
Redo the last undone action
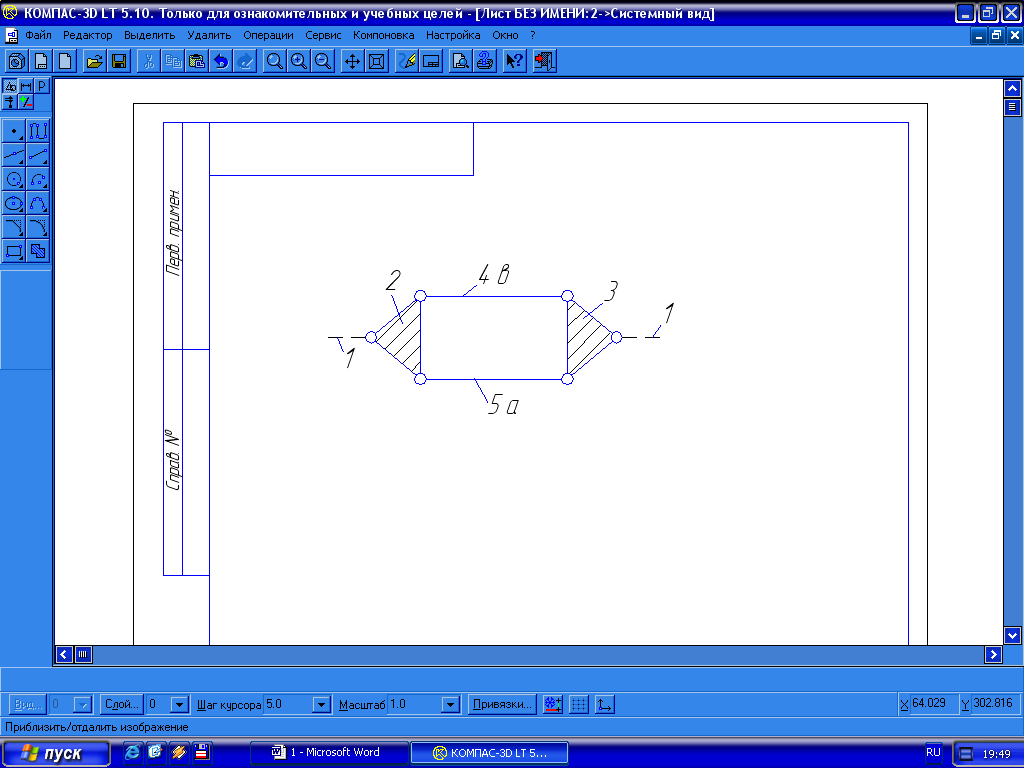point(245,61)
